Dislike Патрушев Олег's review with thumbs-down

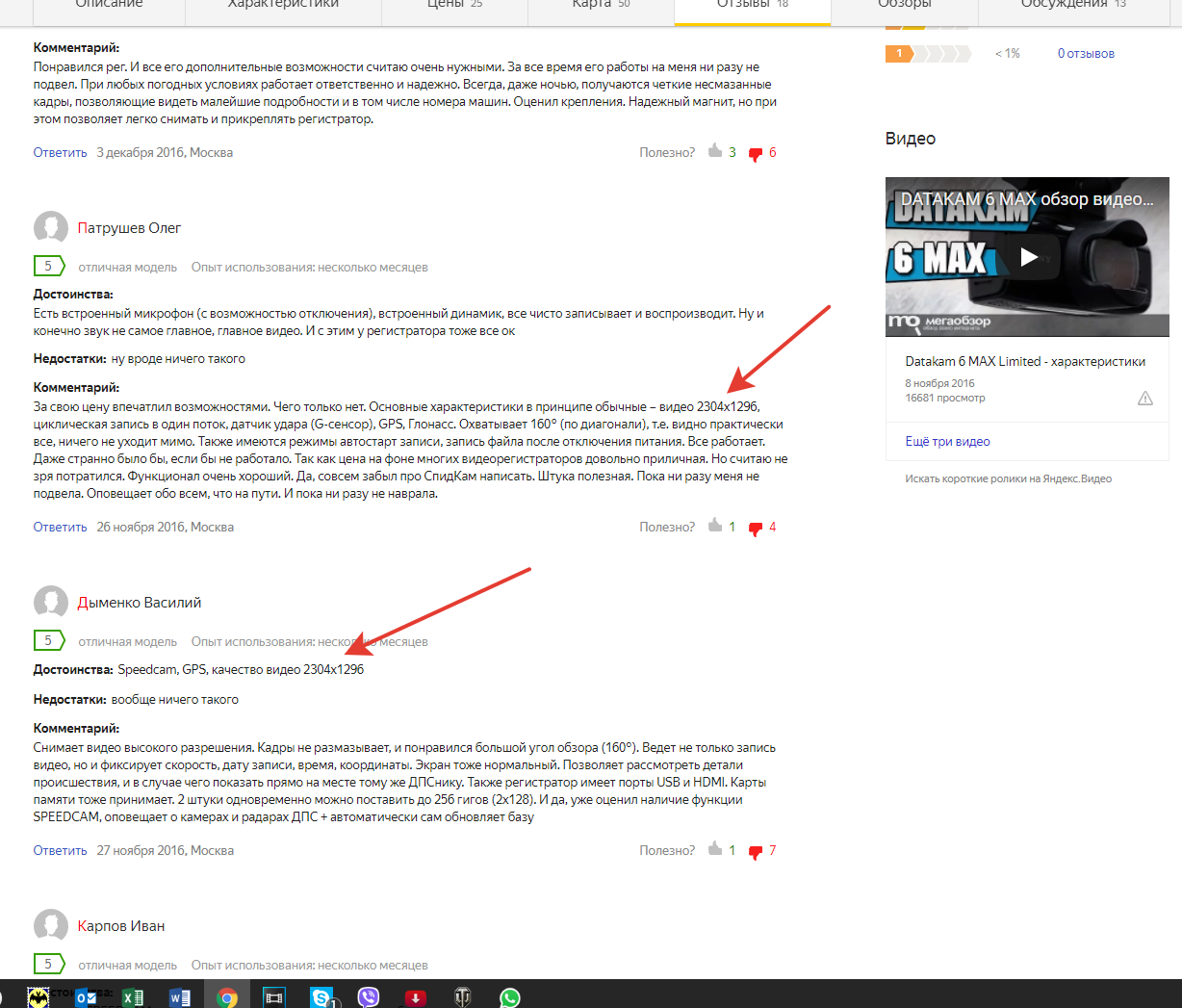coord(756,529)
